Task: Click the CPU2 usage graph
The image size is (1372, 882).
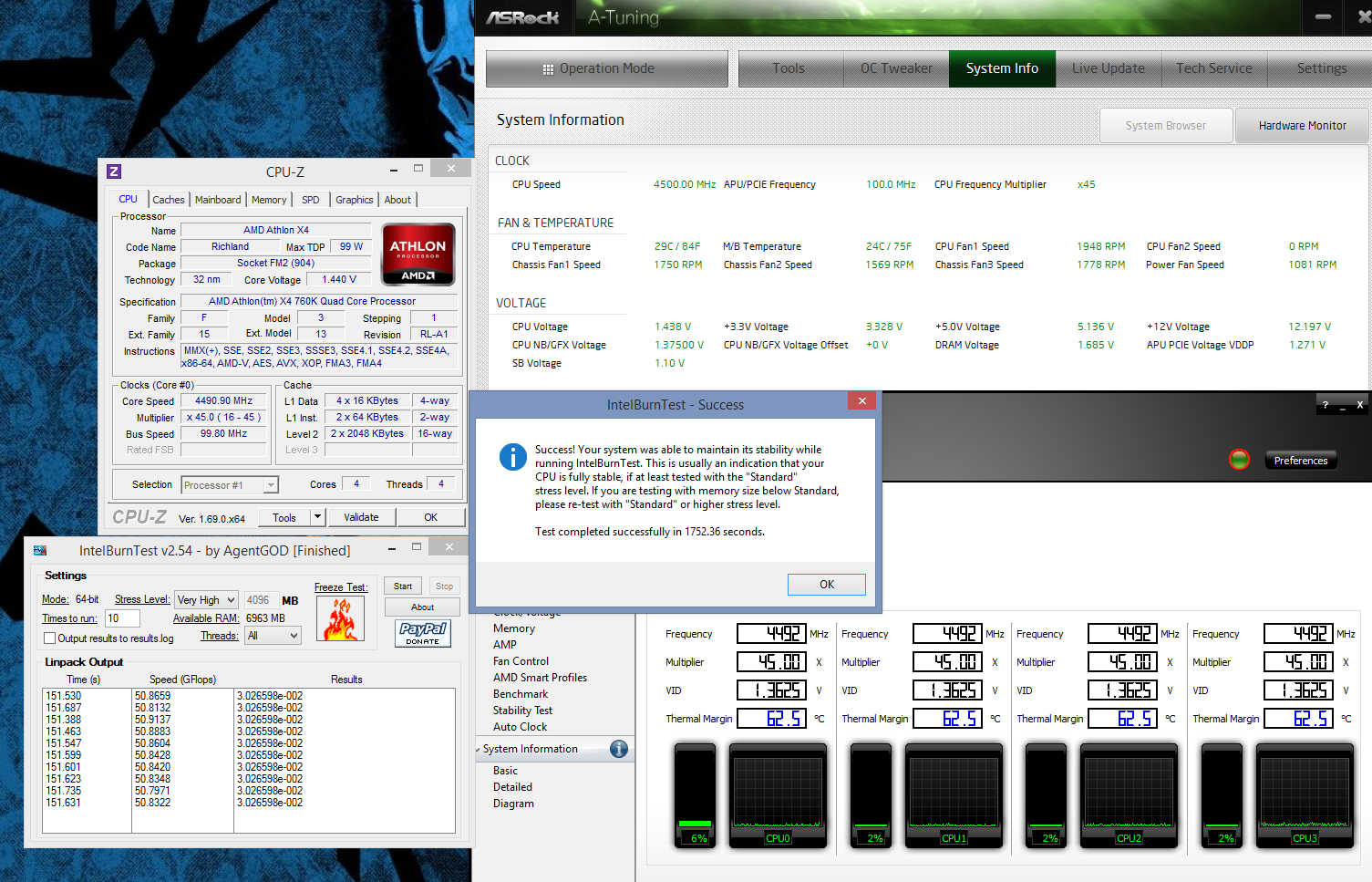Action: pos(1129,795)
